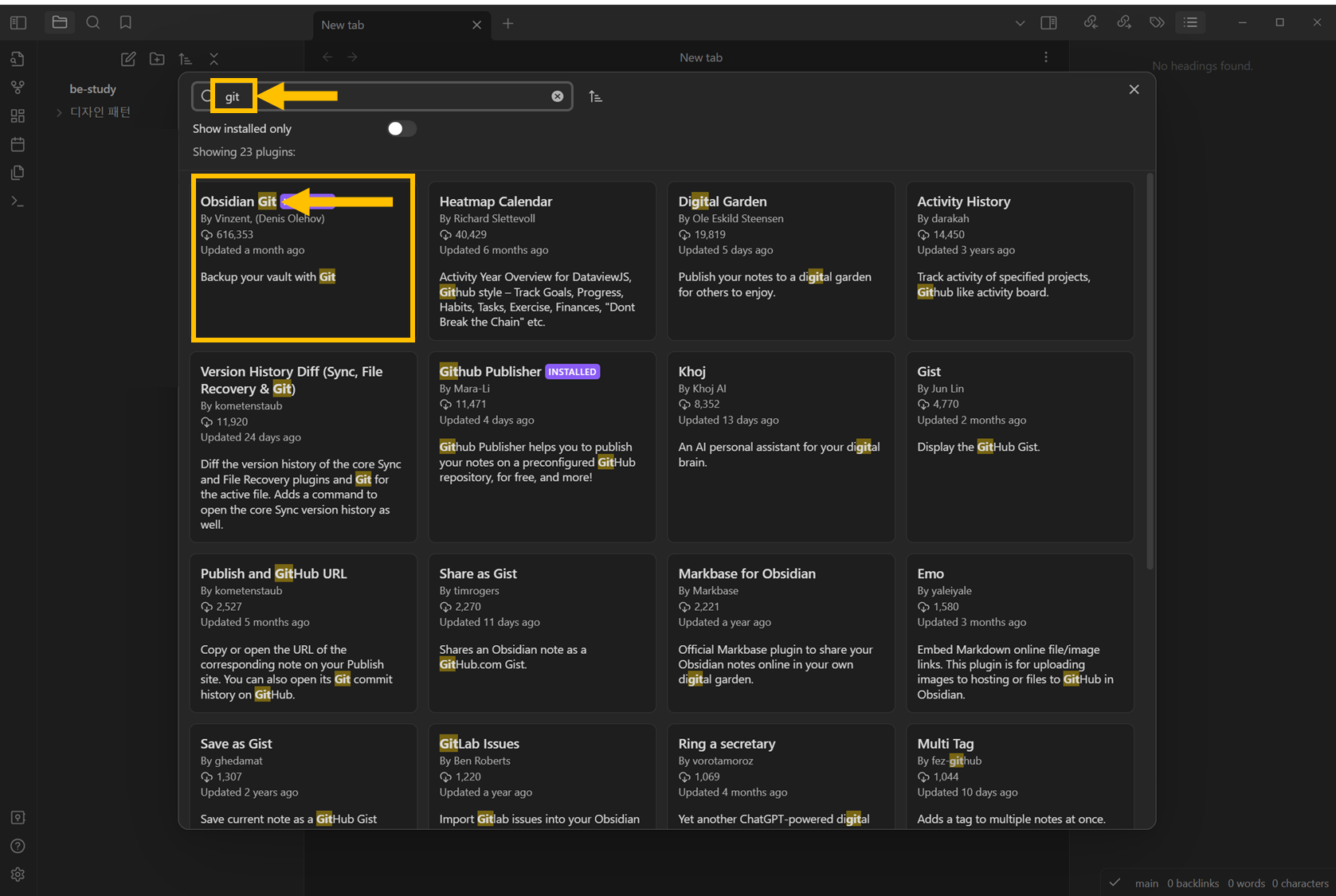Open more options menu for New tab
Viewport: 1336px width, 896px height.
click(x=1046, y=57)
